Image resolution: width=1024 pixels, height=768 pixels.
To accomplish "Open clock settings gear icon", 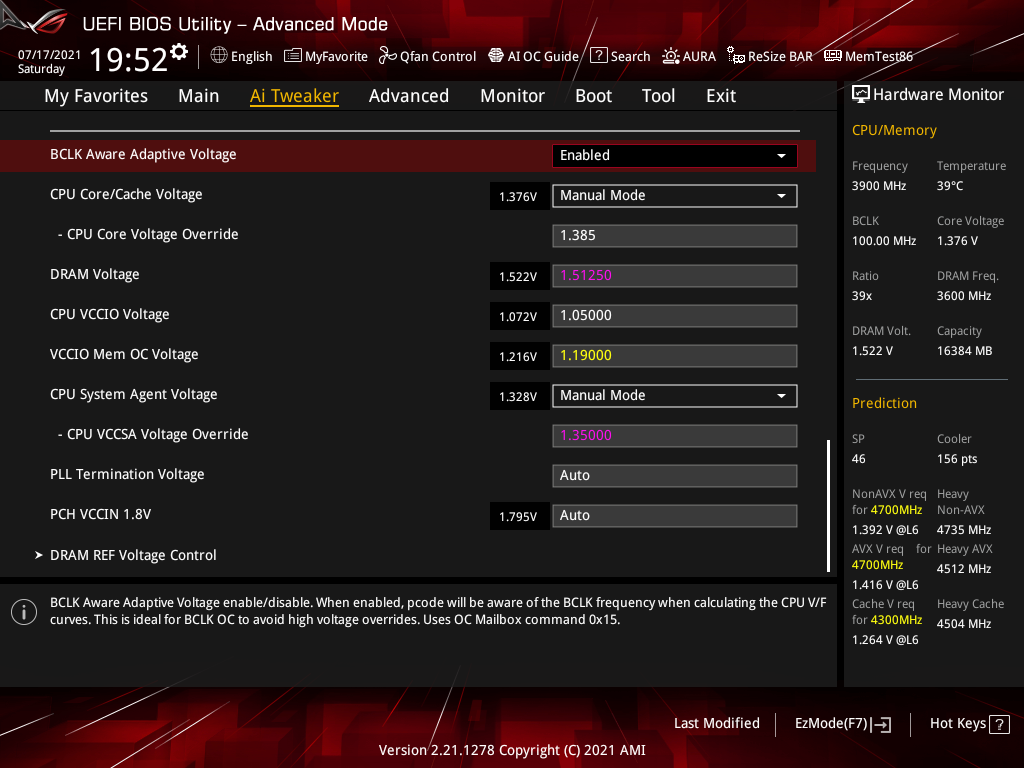I will tap(179, 52).
